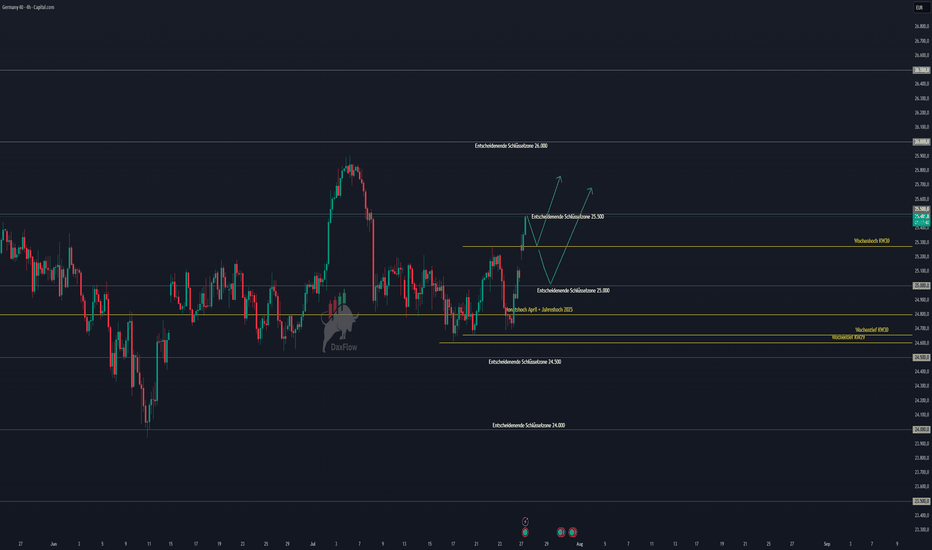Click the Aug marker on the time axis

tap(580, 543)
